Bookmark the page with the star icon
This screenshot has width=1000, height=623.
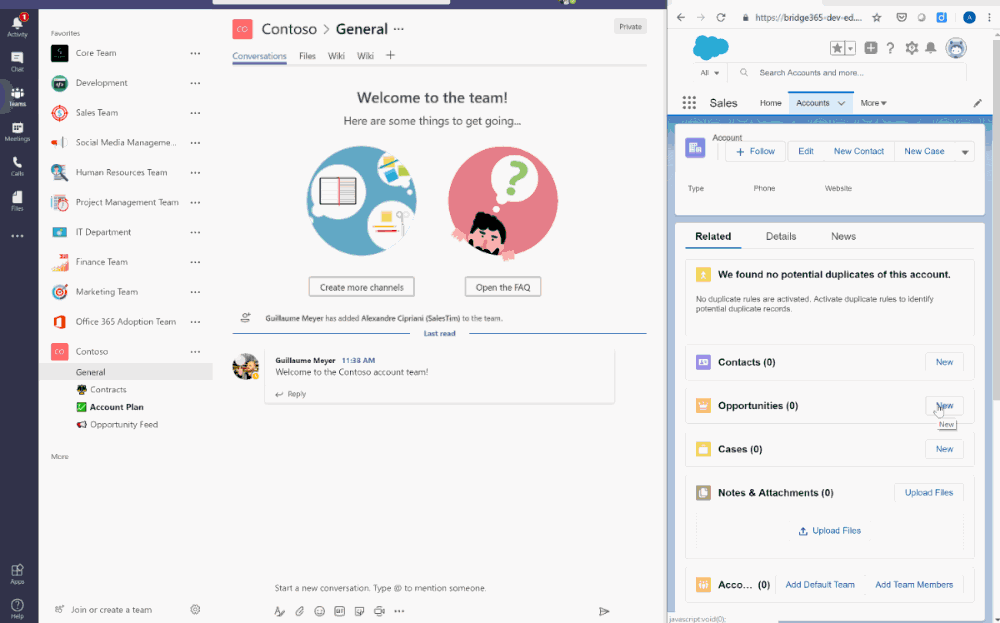click(x=877, y=18)
